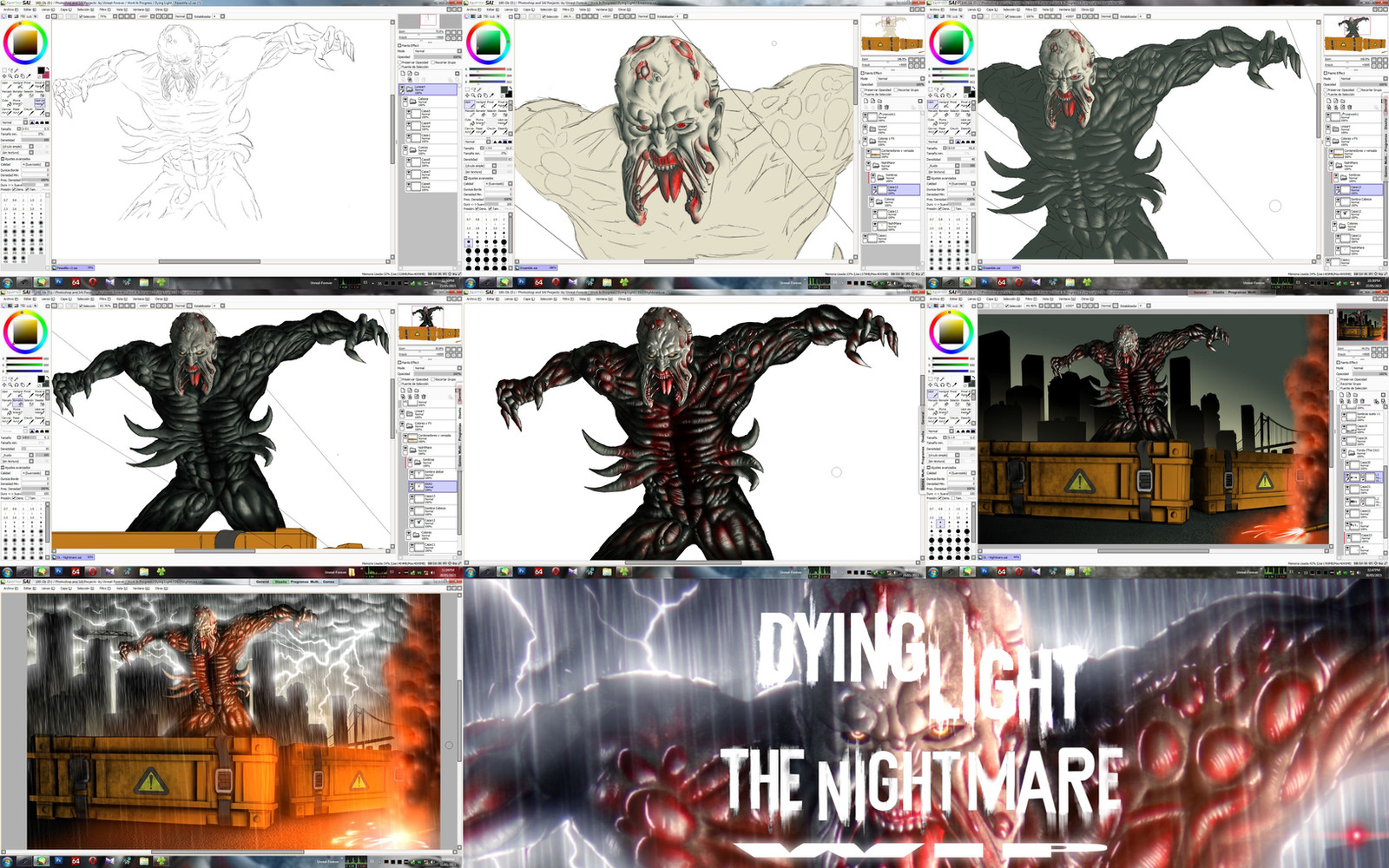Click navigator thumbnail in city skyline window
Image resolution: width=1389 pixels, height=868 pixels.
(x=1362, y=325)
